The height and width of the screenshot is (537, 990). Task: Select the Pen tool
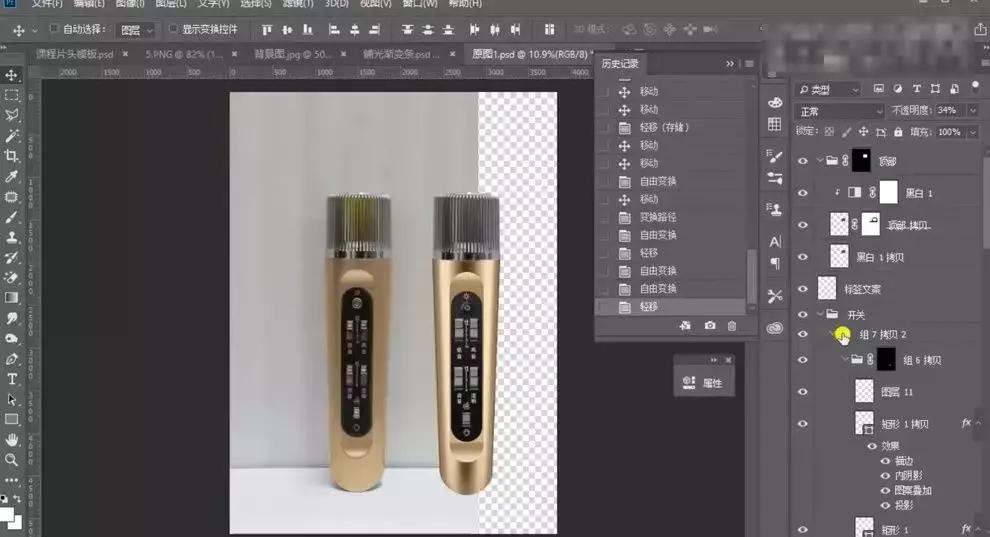pos(11,358)
